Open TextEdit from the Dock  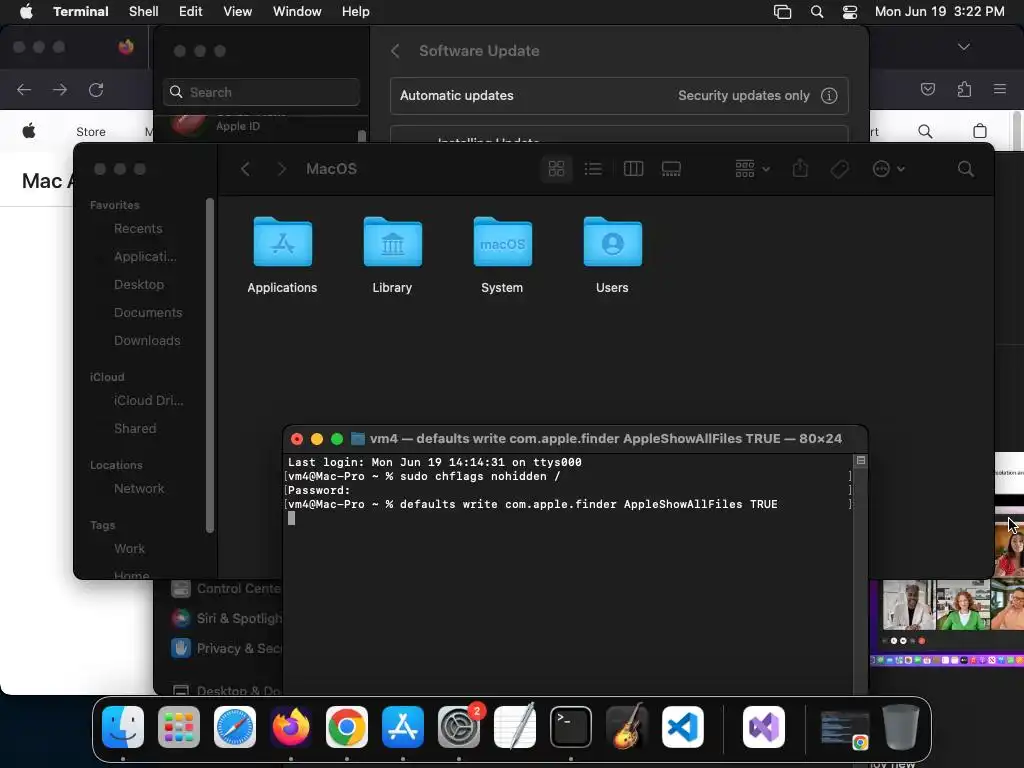pyautogui.click(x=515, y=727)
